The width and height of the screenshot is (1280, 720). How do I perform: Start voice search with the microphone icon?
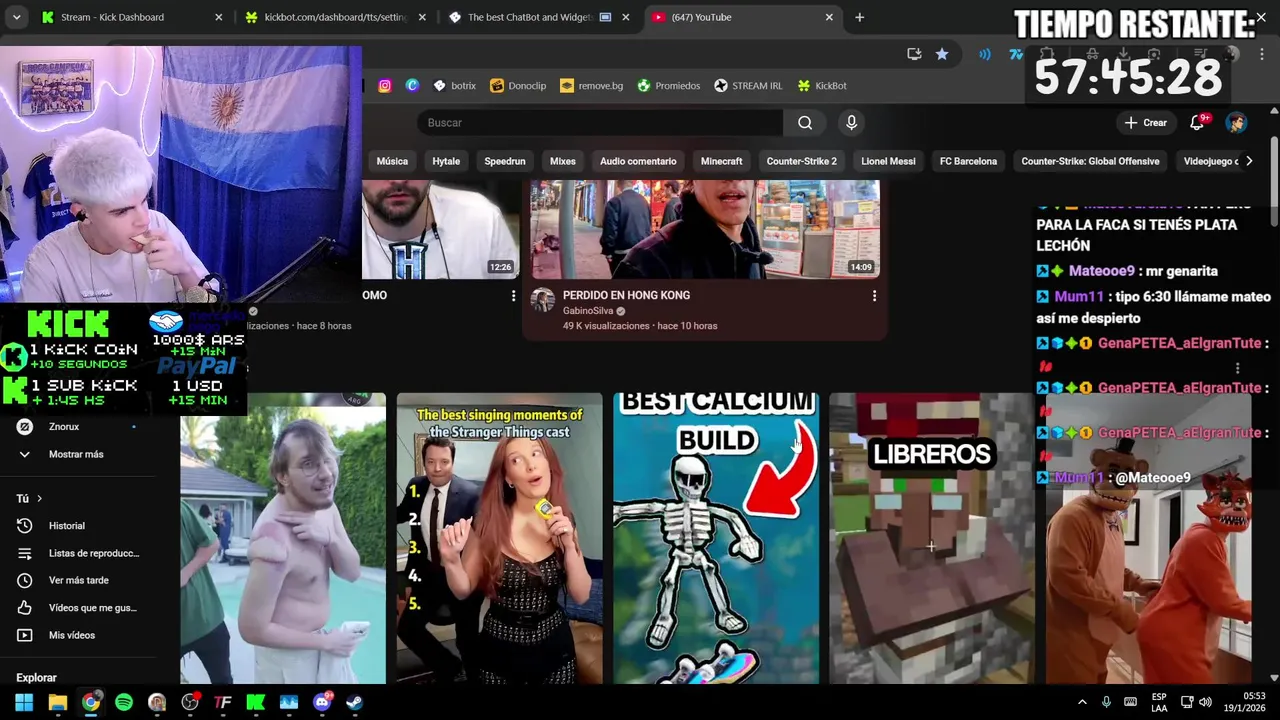[x=851, y=123]
